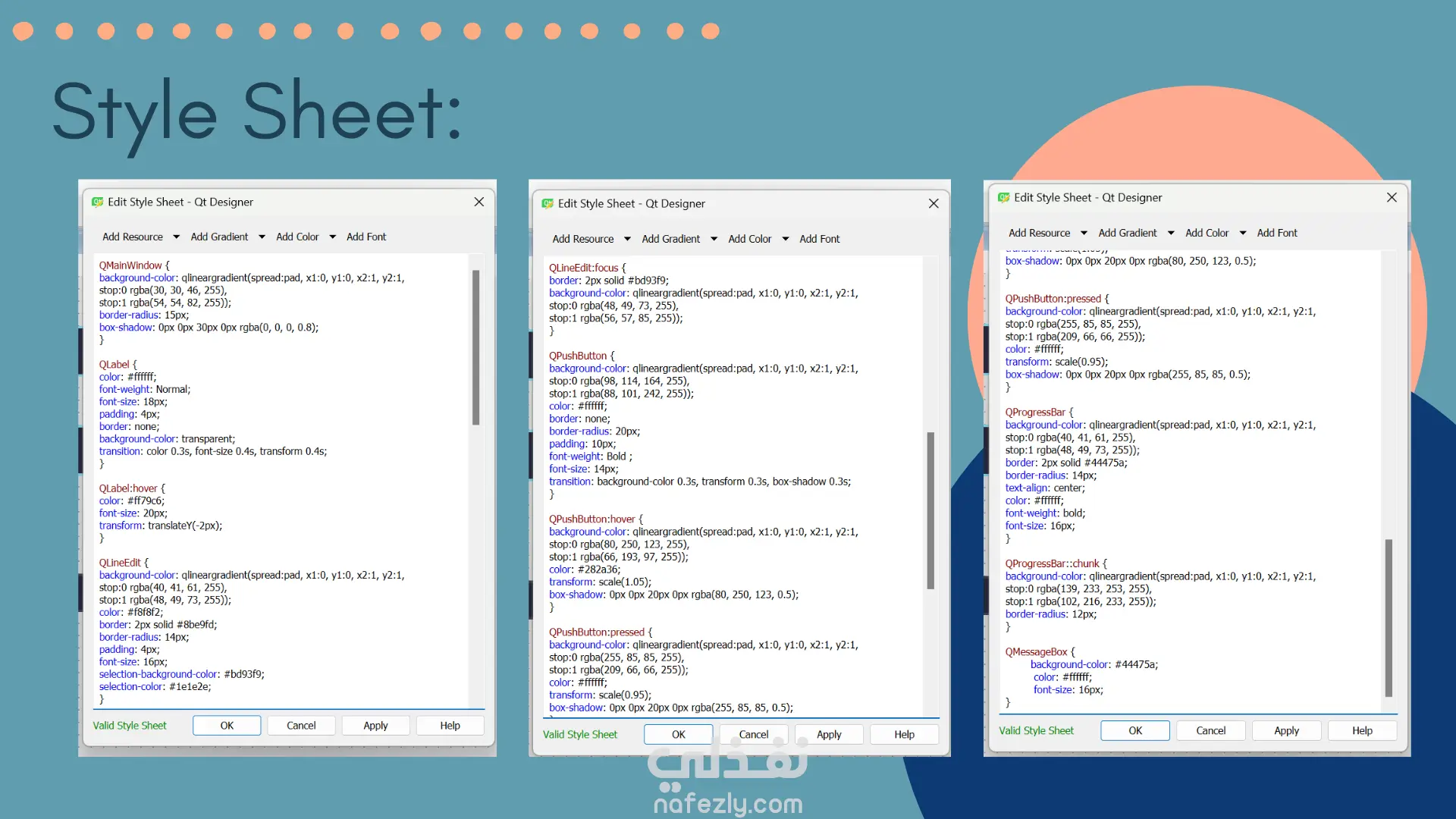Click 'Valid Style Sheet' status in the QLineEdit:focus dialog
Viewport: 1456px width, 819px height.
click(x=580, y=735)
